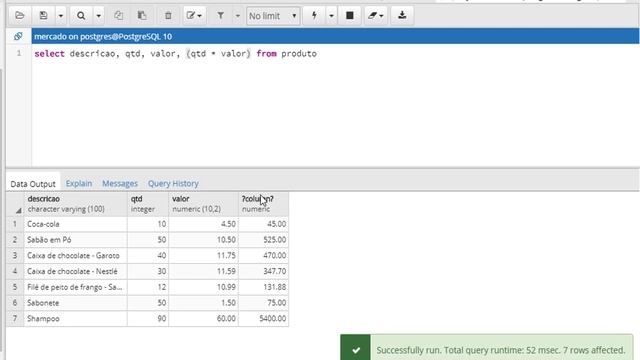Open the Clear eraser dropdown

375,16
